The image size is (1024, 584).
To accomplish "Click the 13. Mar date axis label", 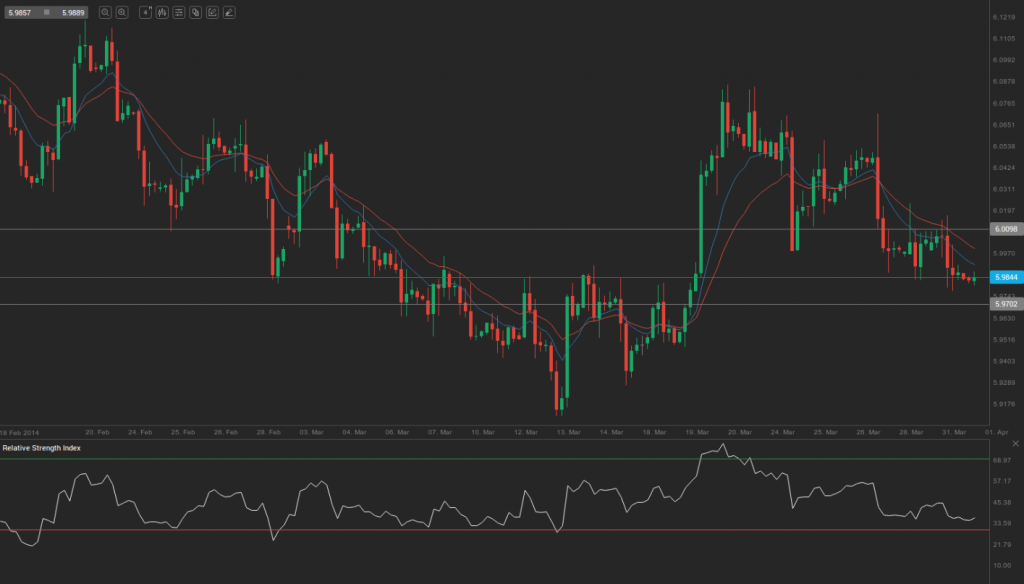I will 568,433.
